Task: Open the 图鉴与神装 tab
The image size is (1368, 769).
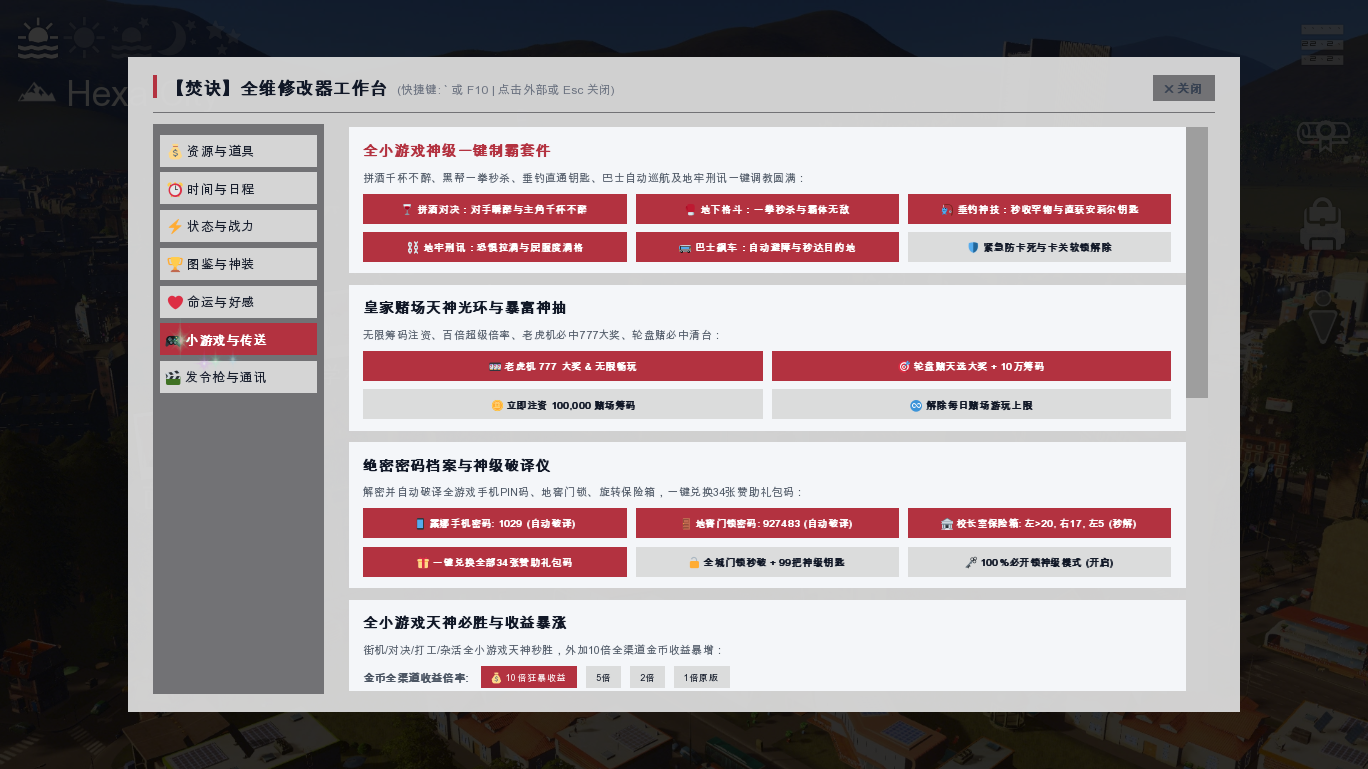Action: [x=238, y=264]
